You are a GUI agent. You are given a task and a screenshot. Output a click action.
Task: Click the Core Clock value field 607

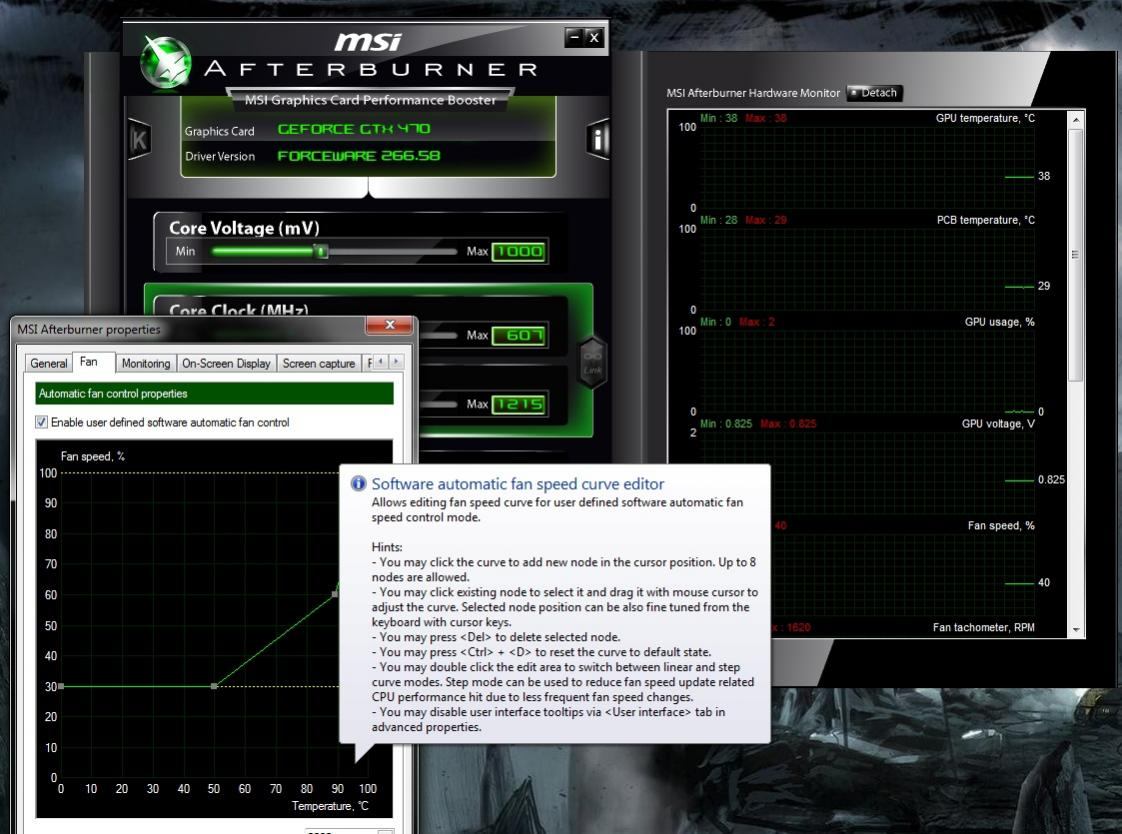click(519, 335)
